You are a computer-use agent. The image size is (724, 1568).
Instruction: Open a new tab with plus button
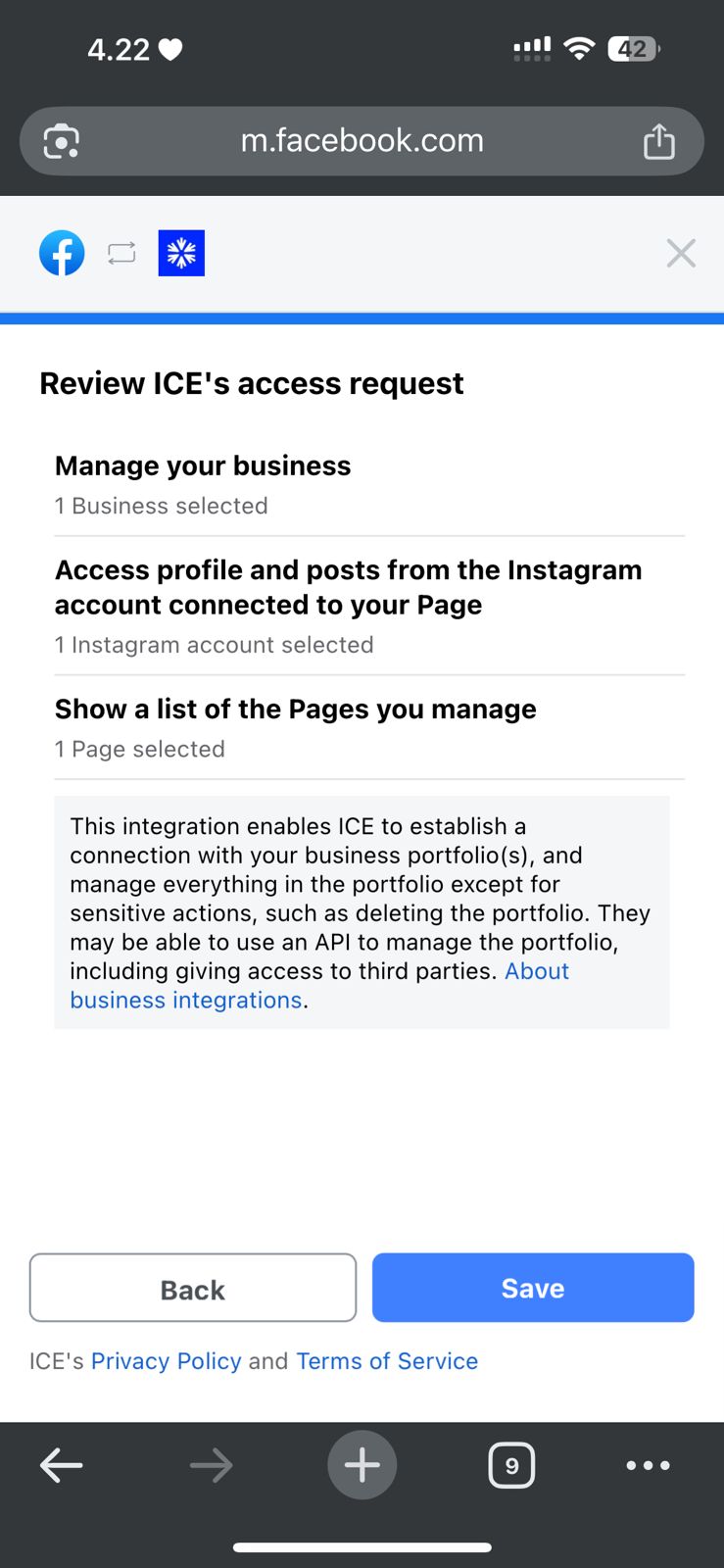tap(362, 1465)
